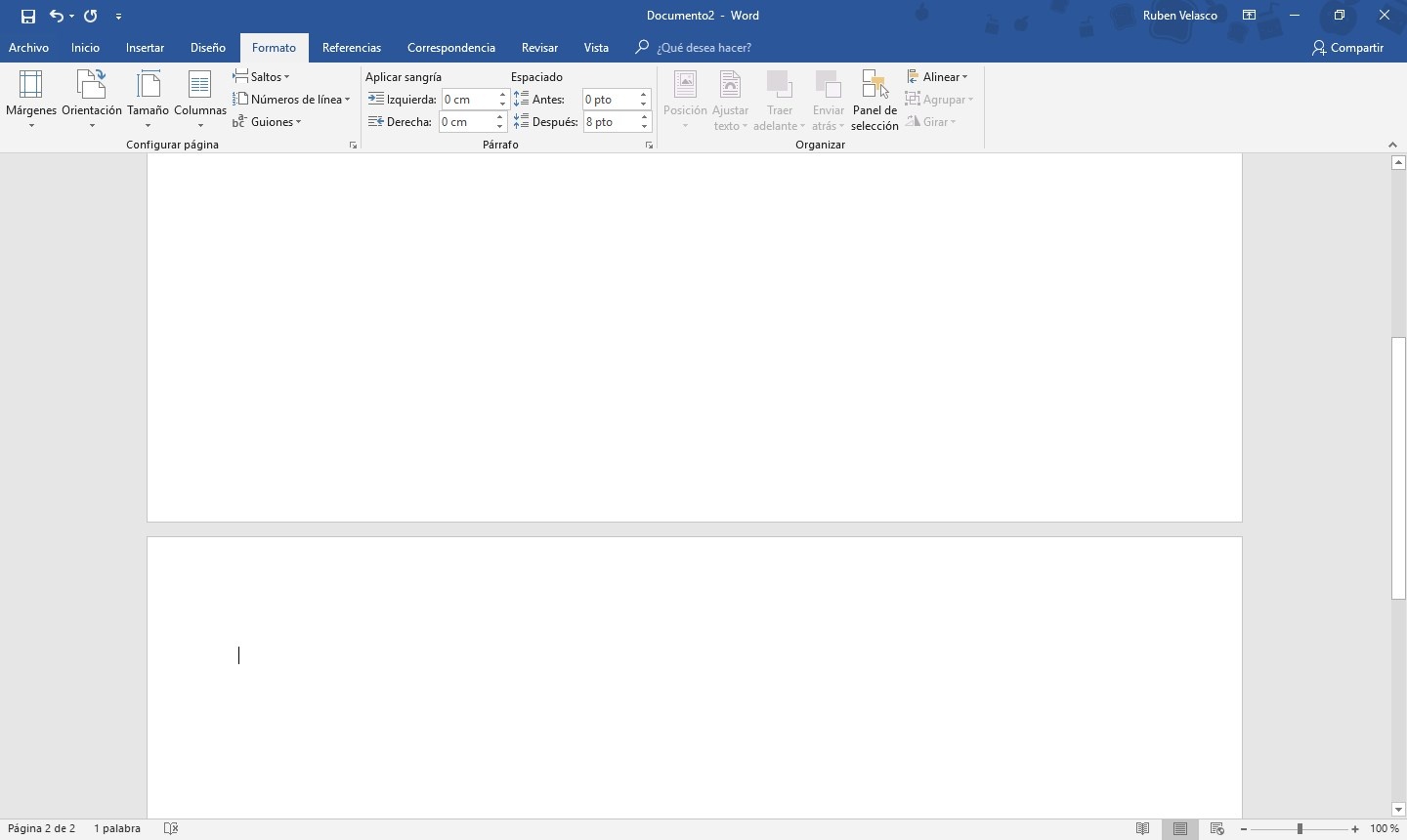The width and height of the screenshot is (1407, 840).
Task: Select the Formato tab
Action: click(x=274, y=47)
